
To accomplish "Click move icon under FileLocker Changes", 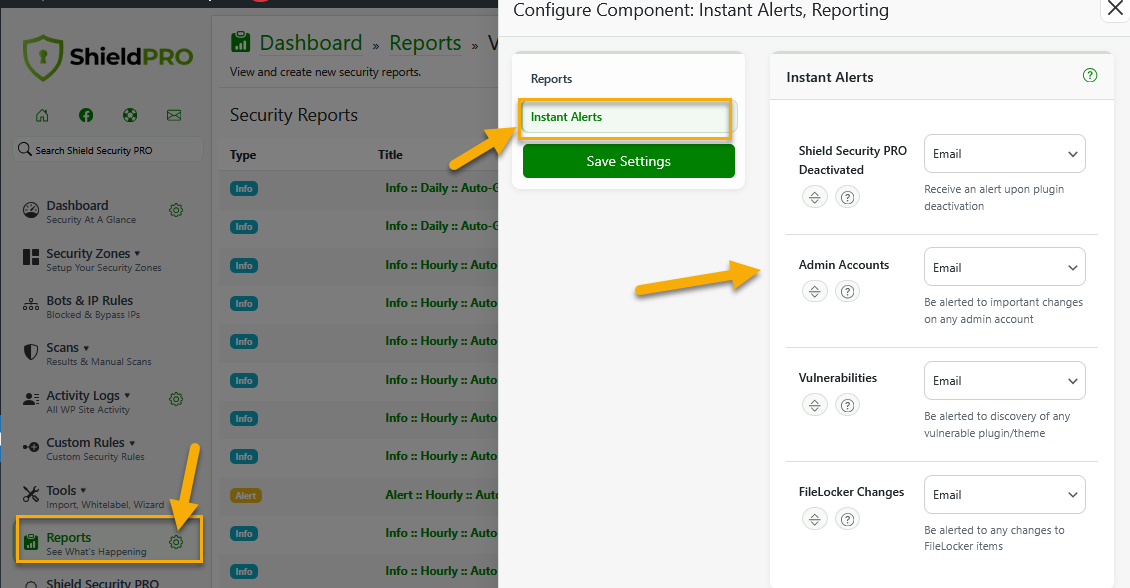I will click(814, 519).
